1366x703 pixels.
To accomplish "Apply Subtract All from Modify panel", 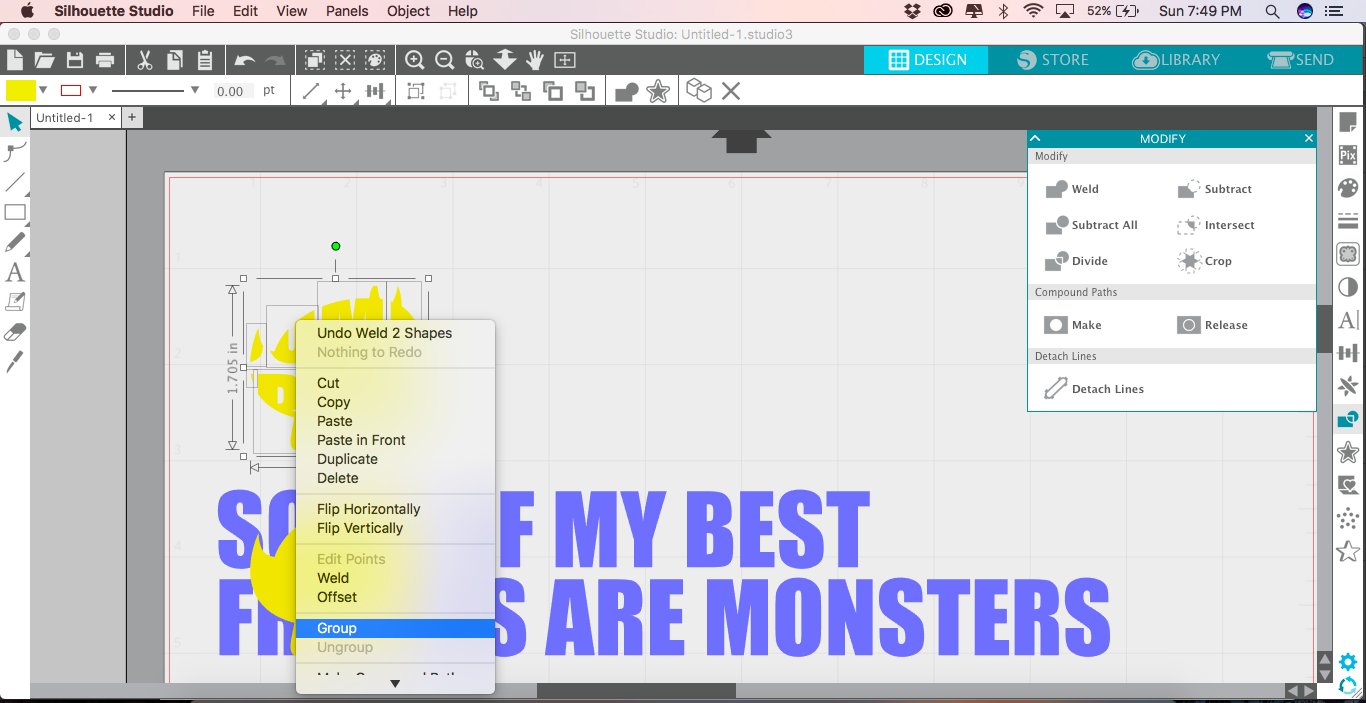I will click(1057, 225).
